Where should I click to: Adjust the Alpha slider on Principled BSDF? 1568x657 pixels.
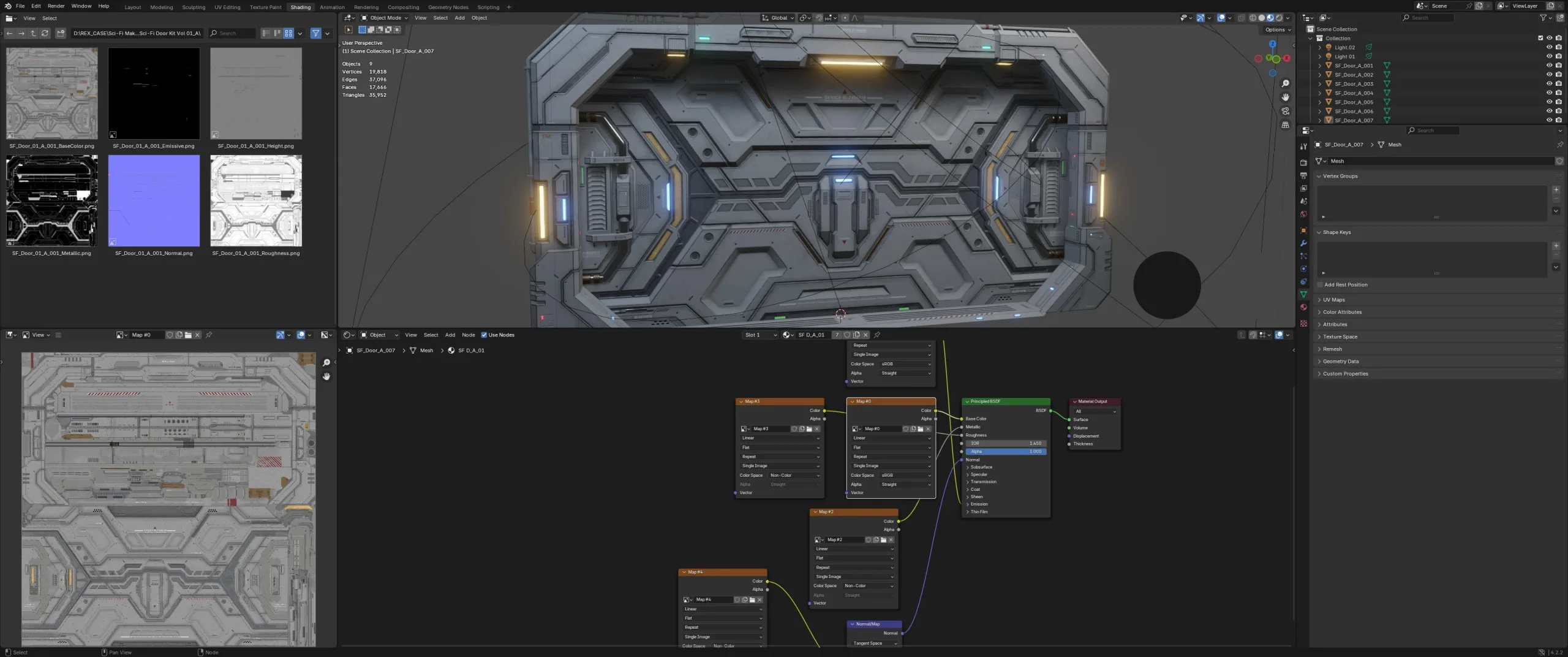(x=1005, y=452)
